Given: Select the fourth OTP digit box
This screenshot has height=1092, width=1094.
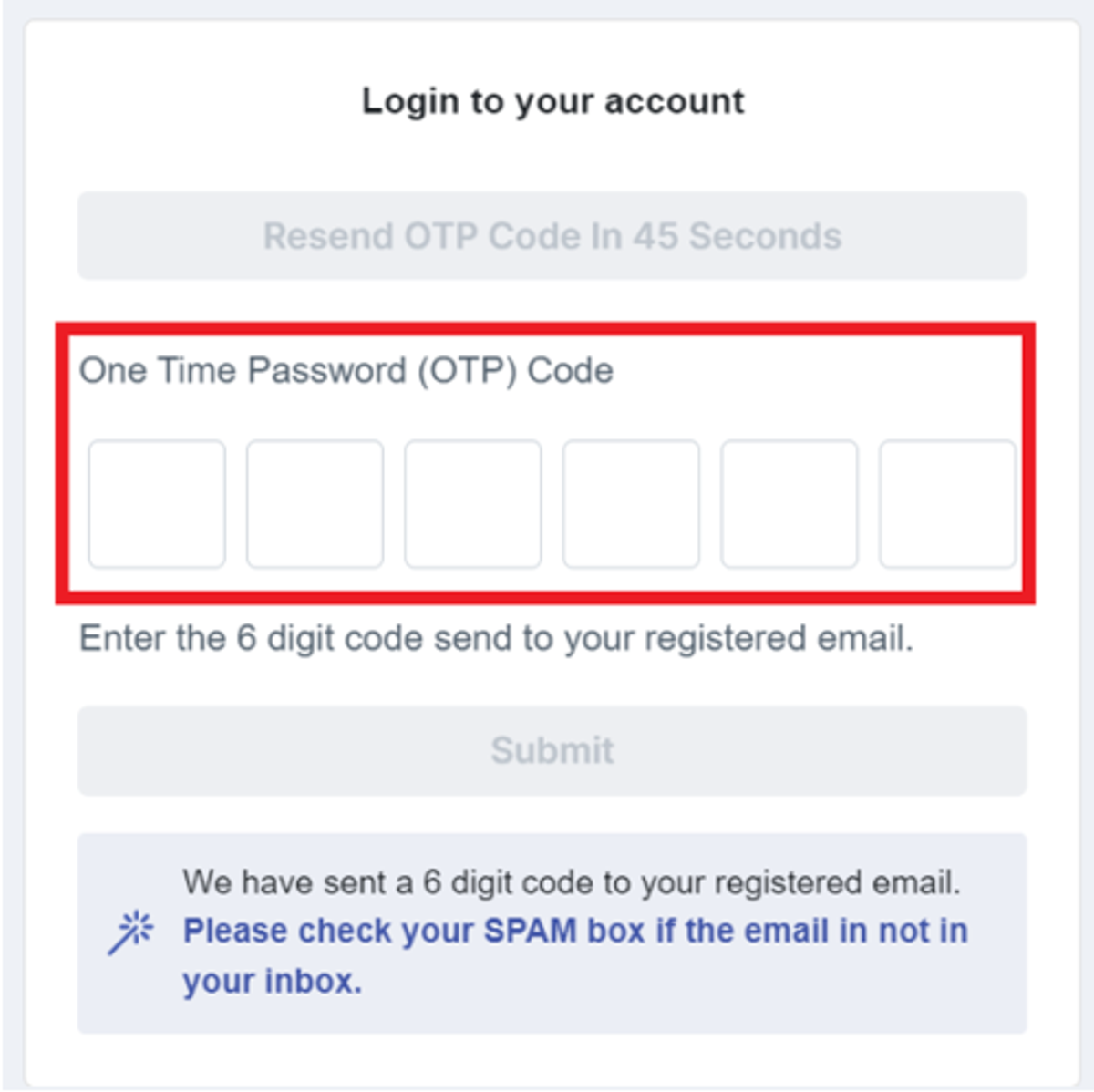Looking at the screenshot, I should pos(631,503).
